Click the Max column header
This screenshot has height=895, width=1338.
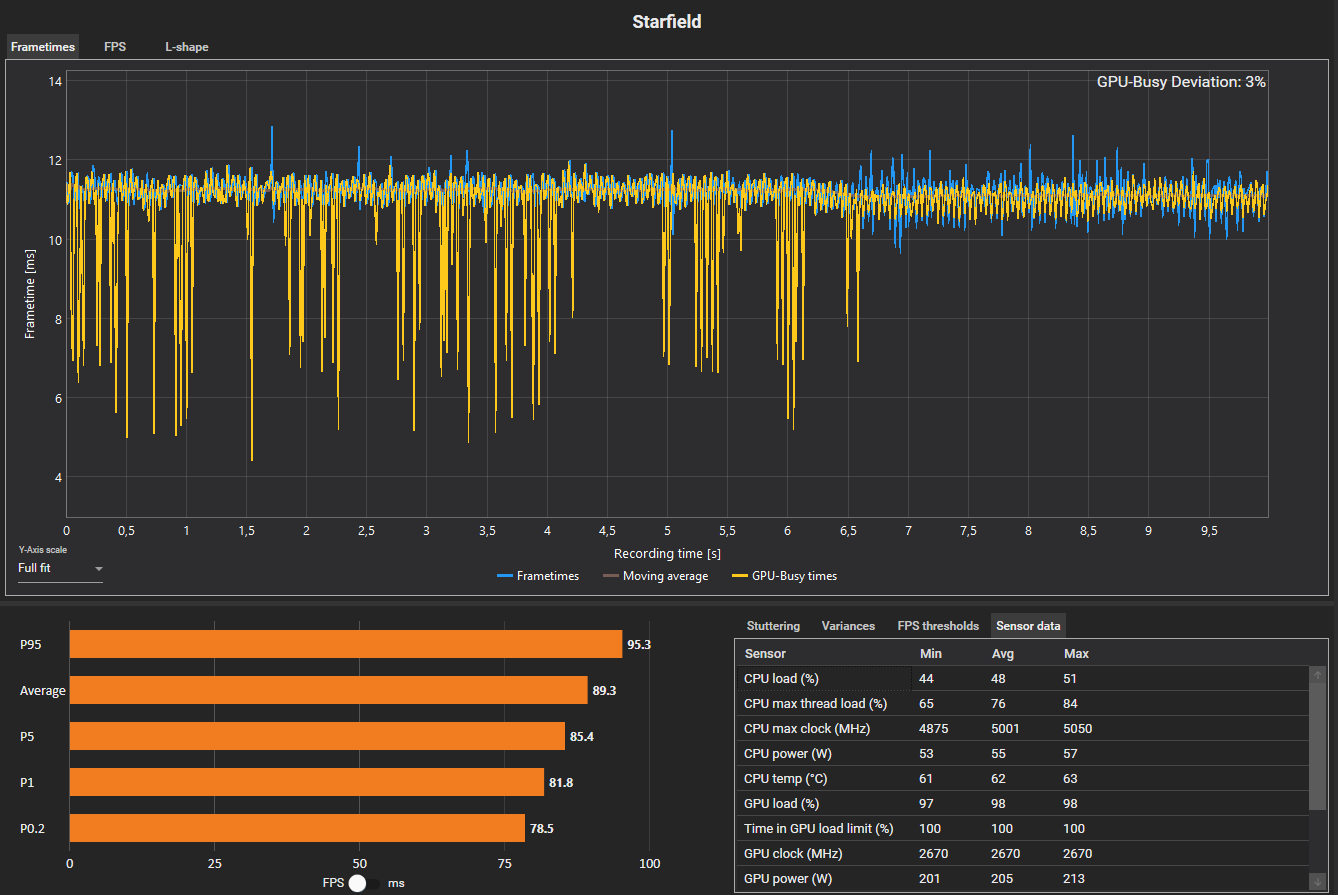tap(1077, 653)
